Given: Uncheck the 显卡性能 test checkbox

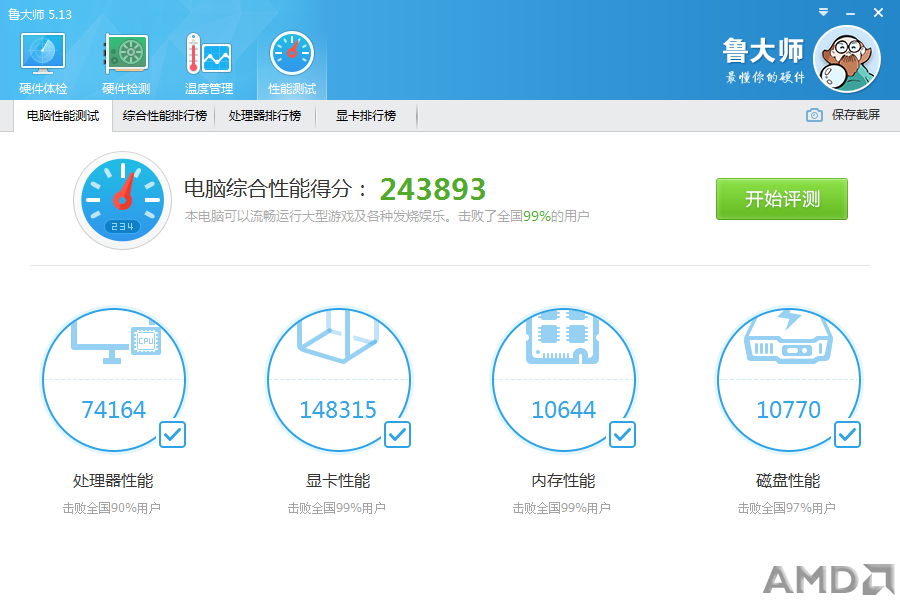Looking at the screenshot, I should coord(397,435).
